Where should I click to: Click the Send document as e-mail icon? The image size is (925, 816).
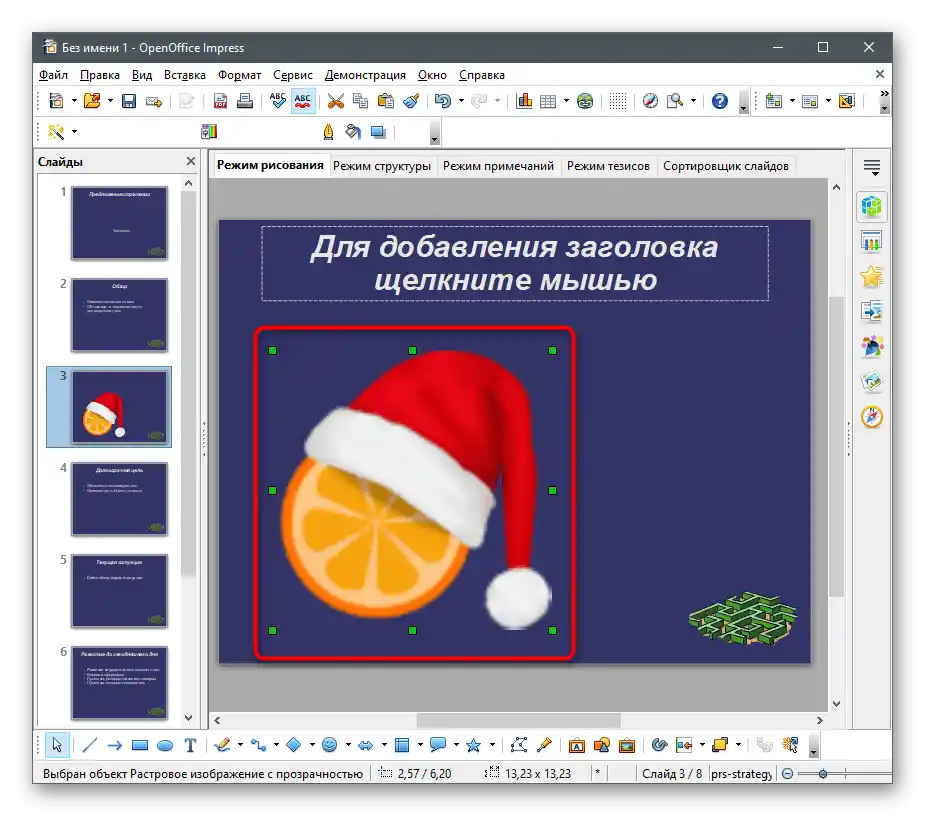click(153, 101)
